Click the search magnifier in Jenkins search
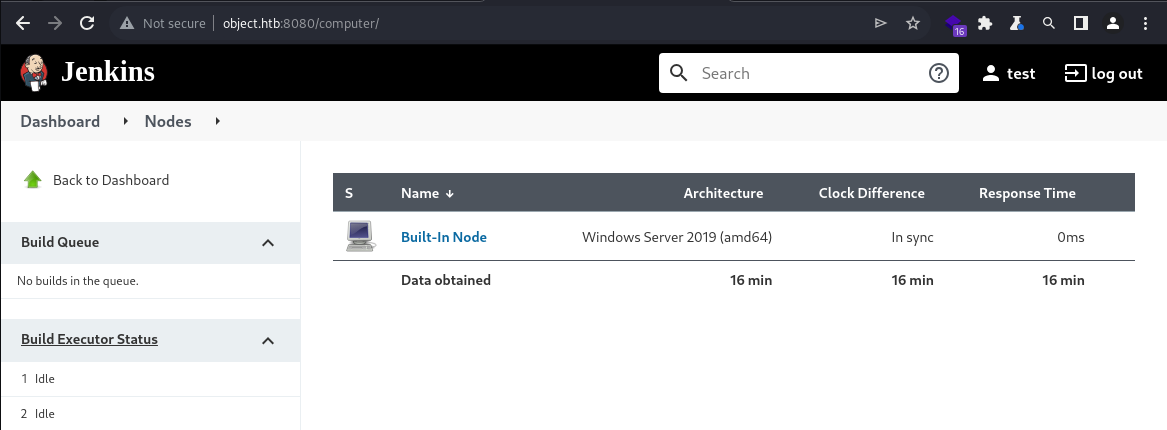Image resolution: width=1167 pixels, height=430 pixels. click(x=678, y=73)
